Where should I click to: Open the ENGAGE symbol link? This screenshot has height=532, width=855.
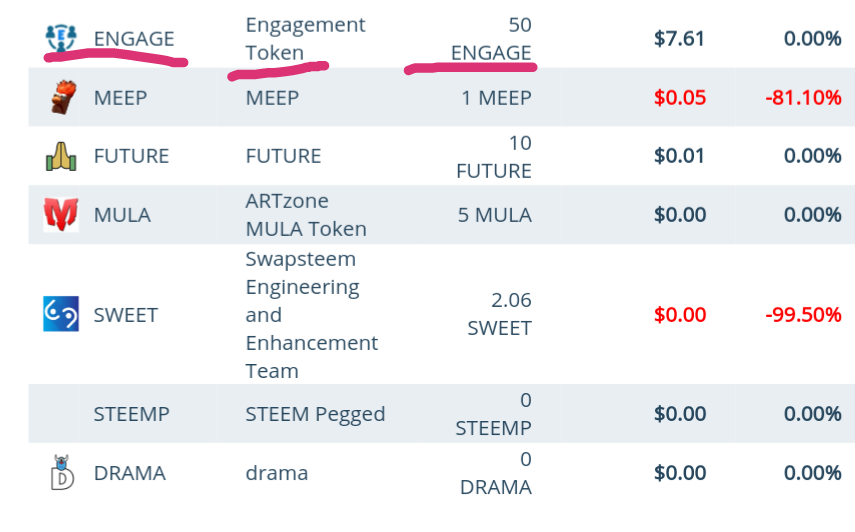click(x=134, y=39)
